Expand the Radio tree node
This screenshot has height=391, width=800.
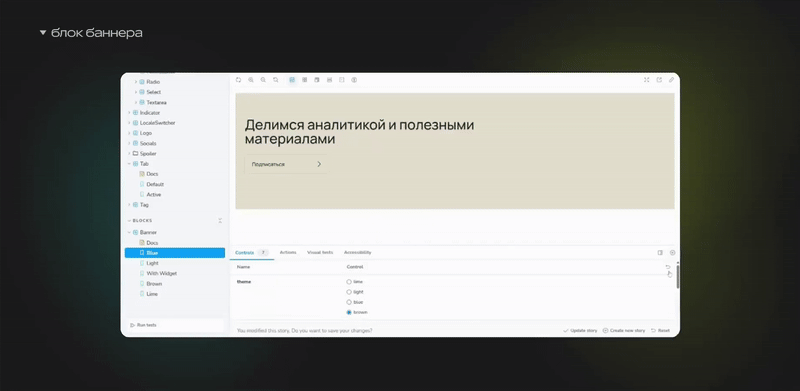(136, 82)
